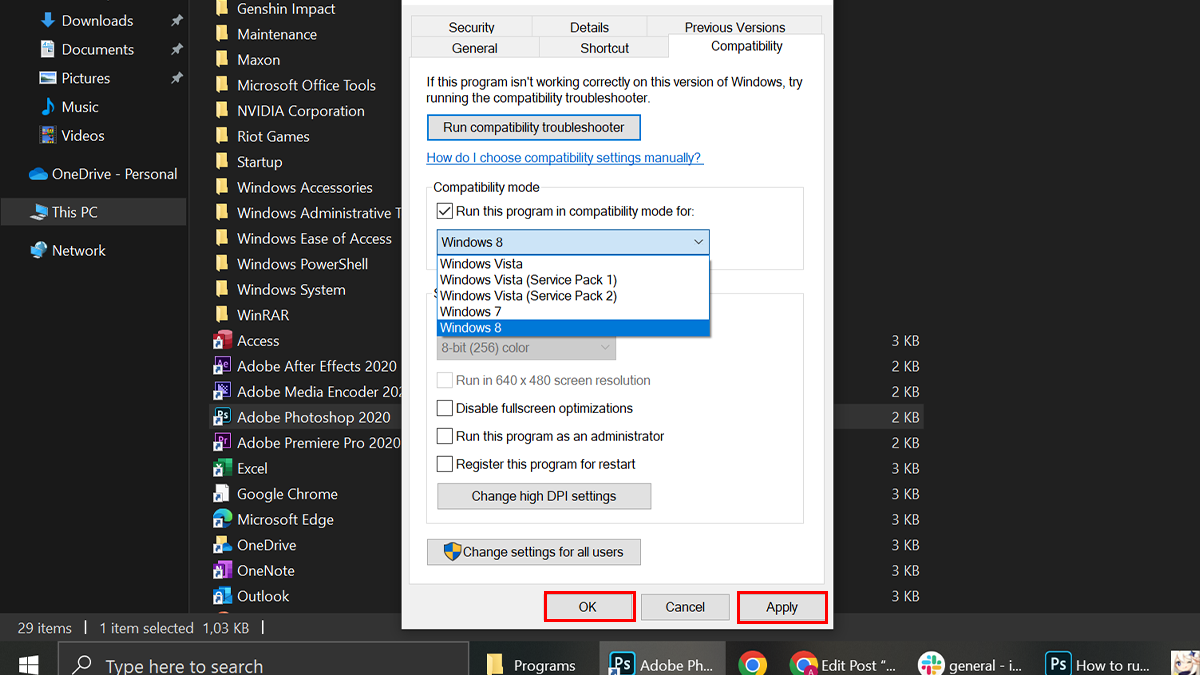Choose Windows Vista (Service Pack 2) option
The height and width of the screenshot is (675, 1200).
(x=574, y=296)
